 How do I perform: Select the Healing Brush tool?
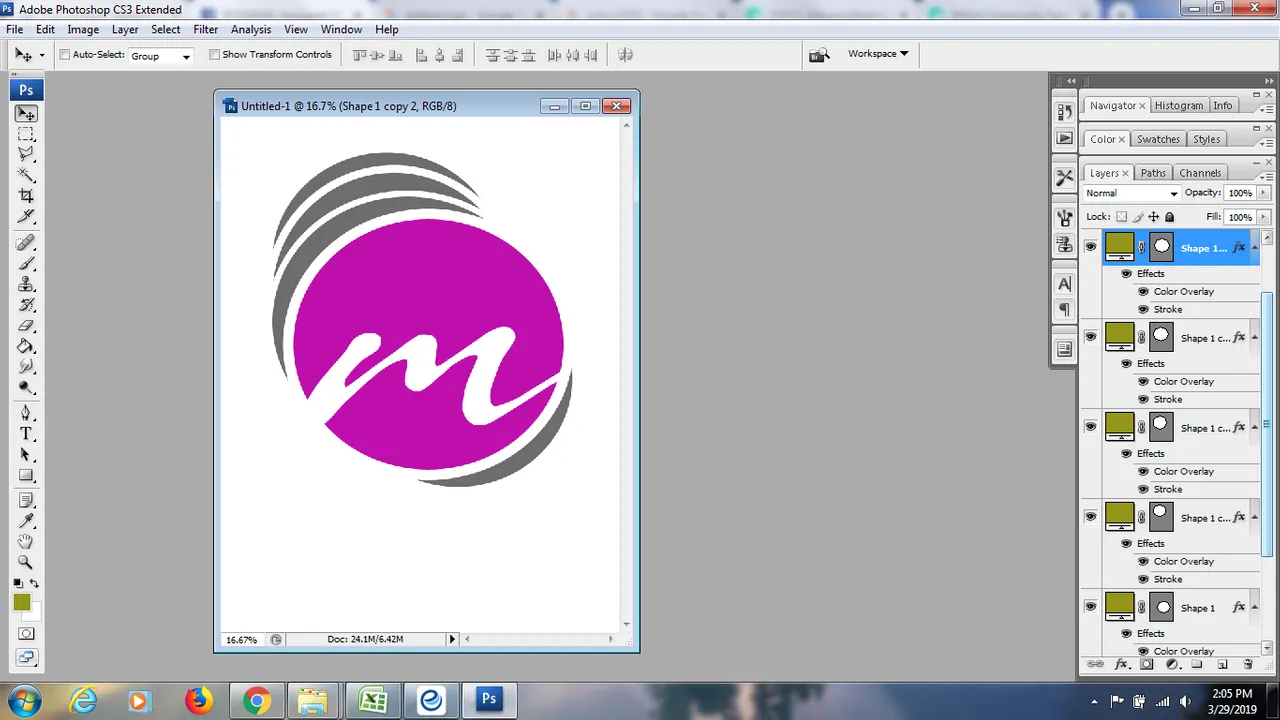(26, 243)
